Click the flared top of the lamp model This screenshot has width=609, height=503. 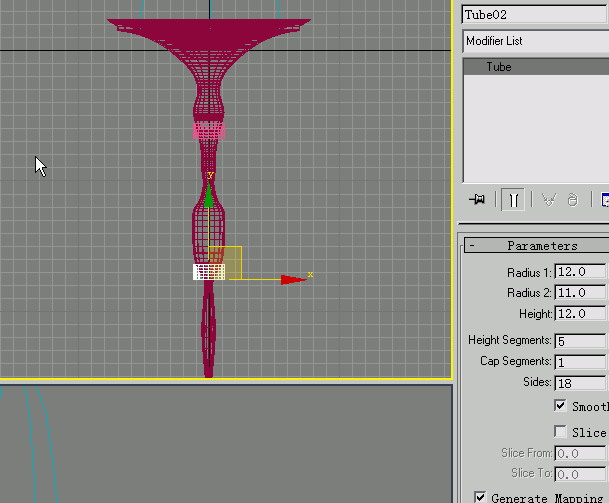209,33
